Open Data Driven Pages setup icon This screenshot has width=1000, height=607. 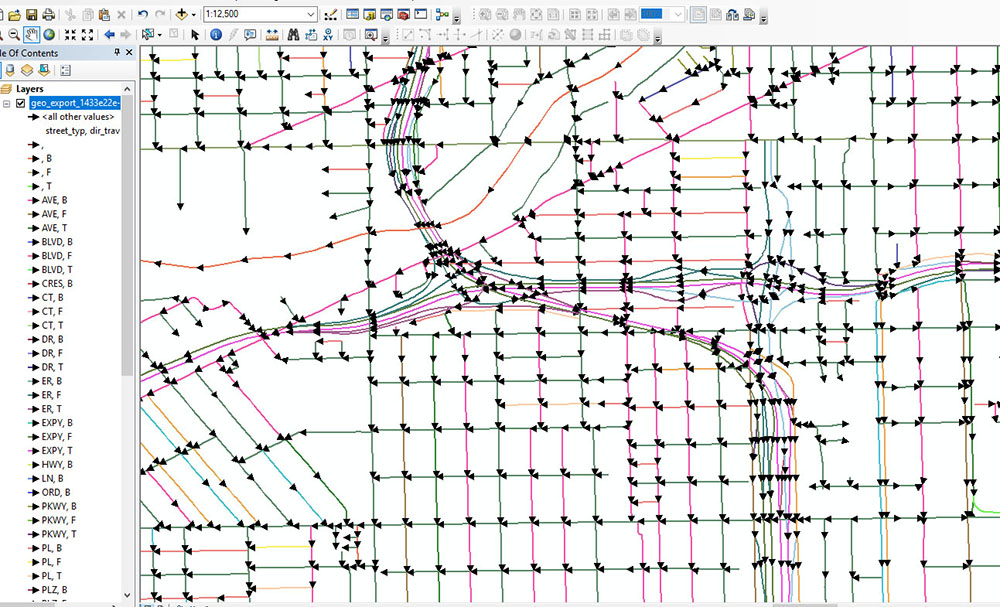(x=749, y=14)
